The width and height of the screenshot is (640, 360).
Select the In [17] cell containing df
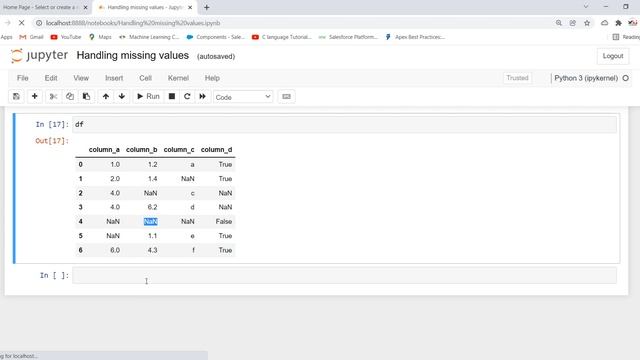click(x=344, y=124)
